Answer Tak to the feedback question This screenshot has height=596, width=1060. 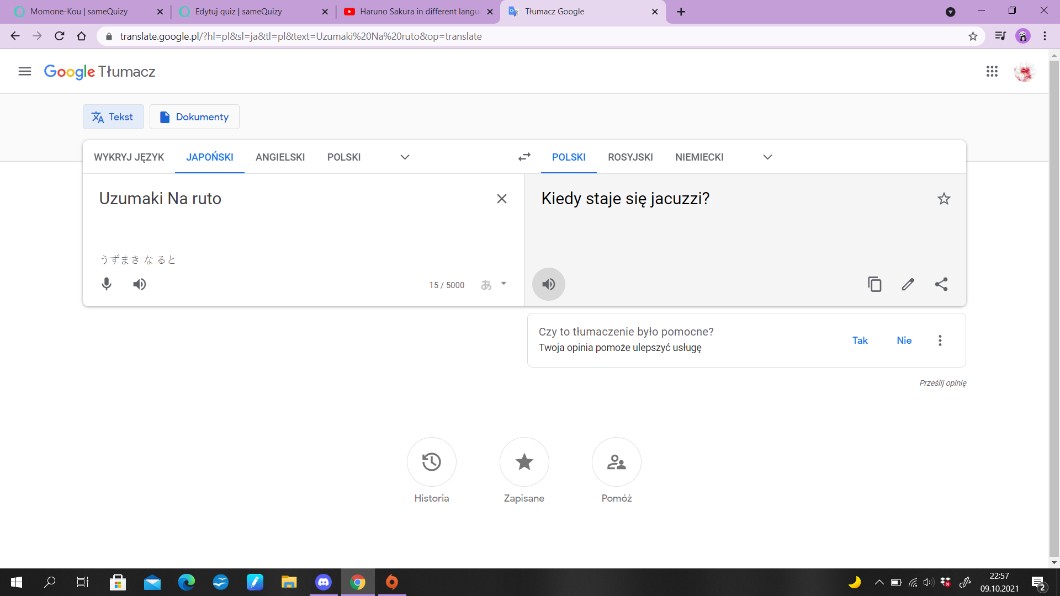(860, 340)
